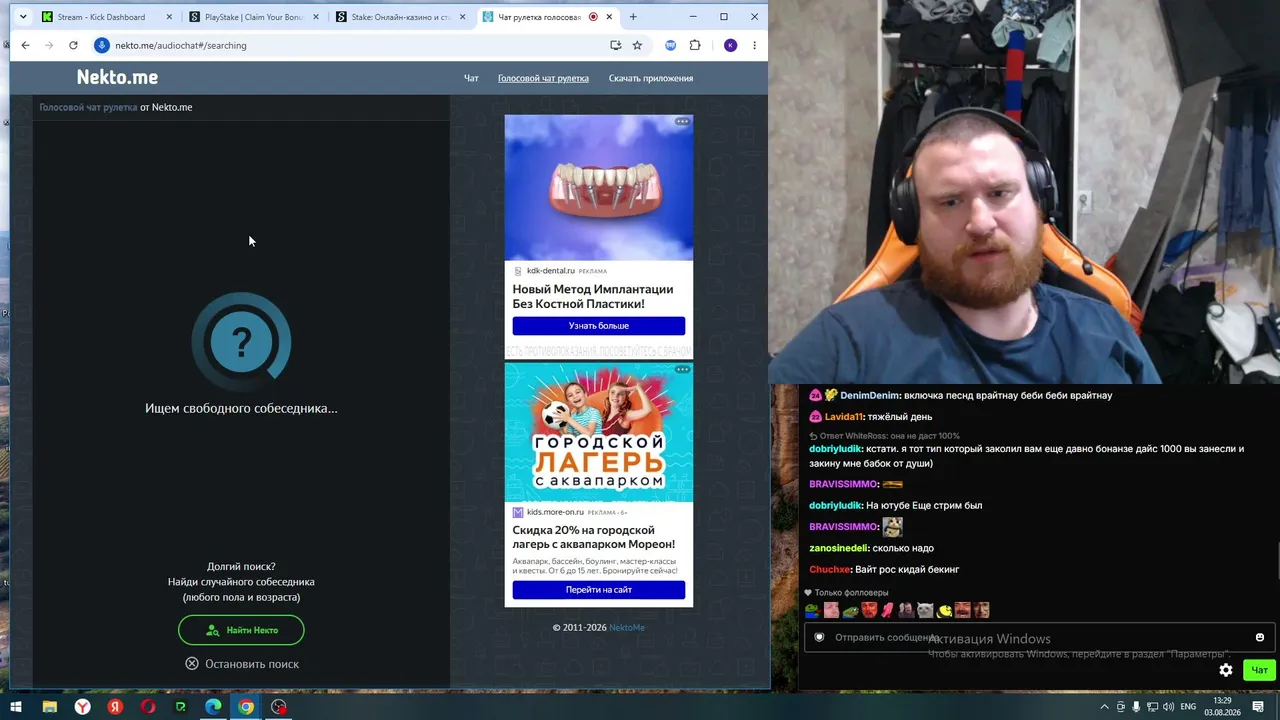
Task: Close the Чат рулетка голосовая tab
Action: click(x=609, y=17)
